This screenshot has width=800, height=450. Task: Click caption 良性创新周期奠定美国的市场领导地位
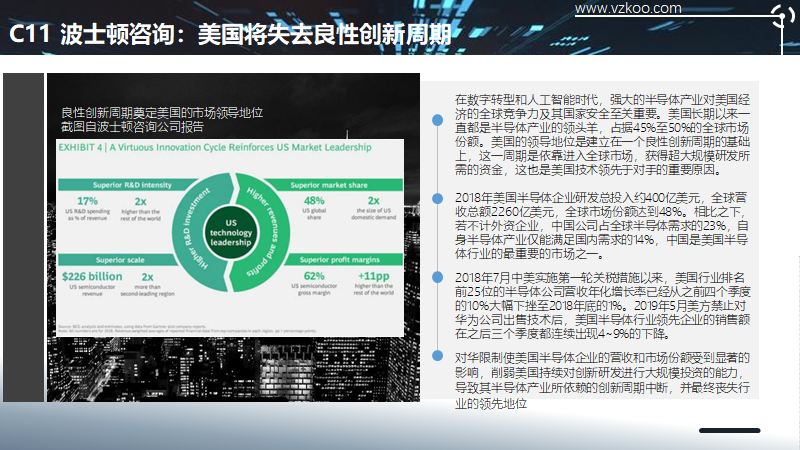click(162, 112)
